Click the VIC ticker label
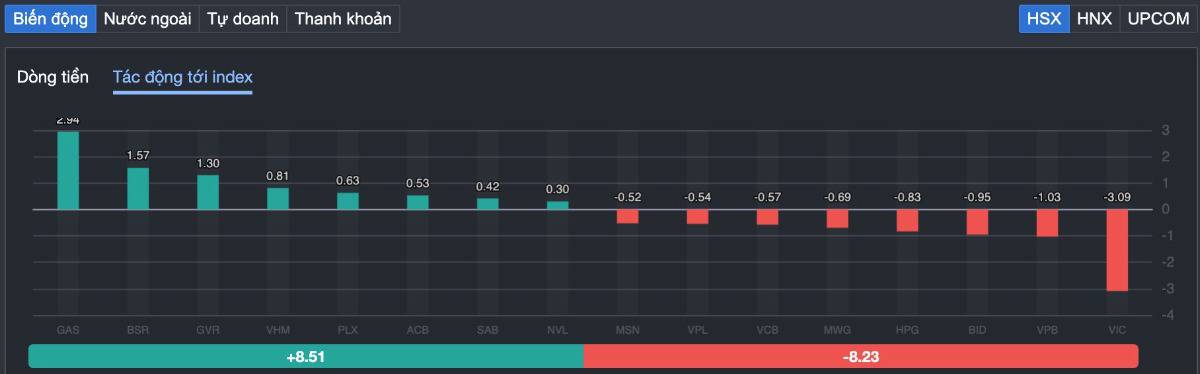The image size is (1200, 374). (1118, 329)
